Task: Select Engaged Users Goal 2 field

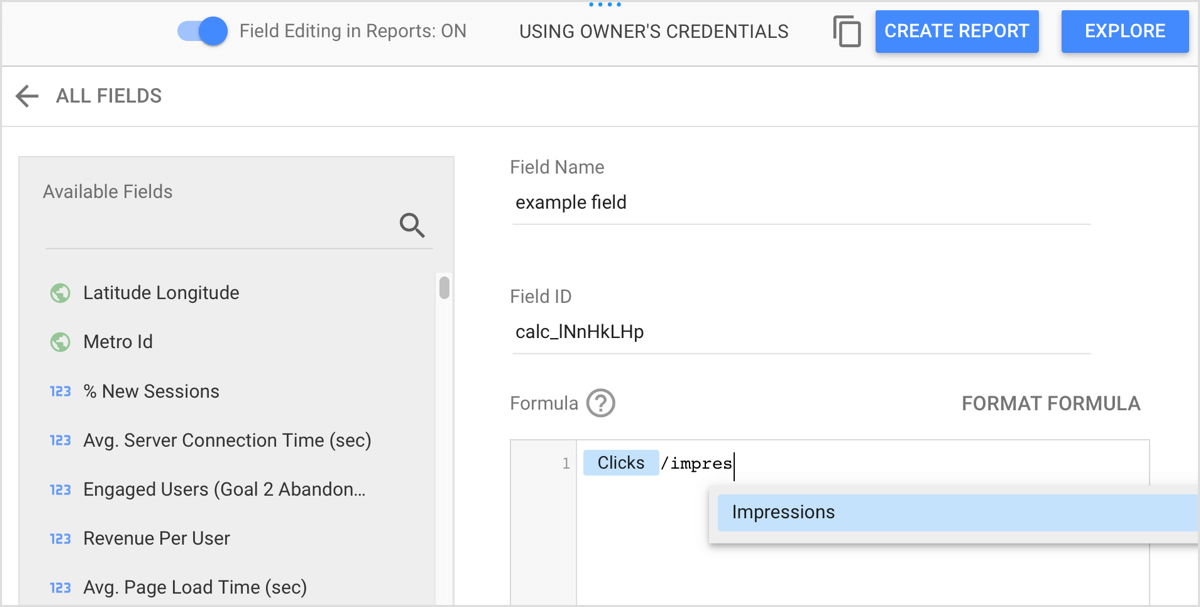Action: [x=224, y=489]
